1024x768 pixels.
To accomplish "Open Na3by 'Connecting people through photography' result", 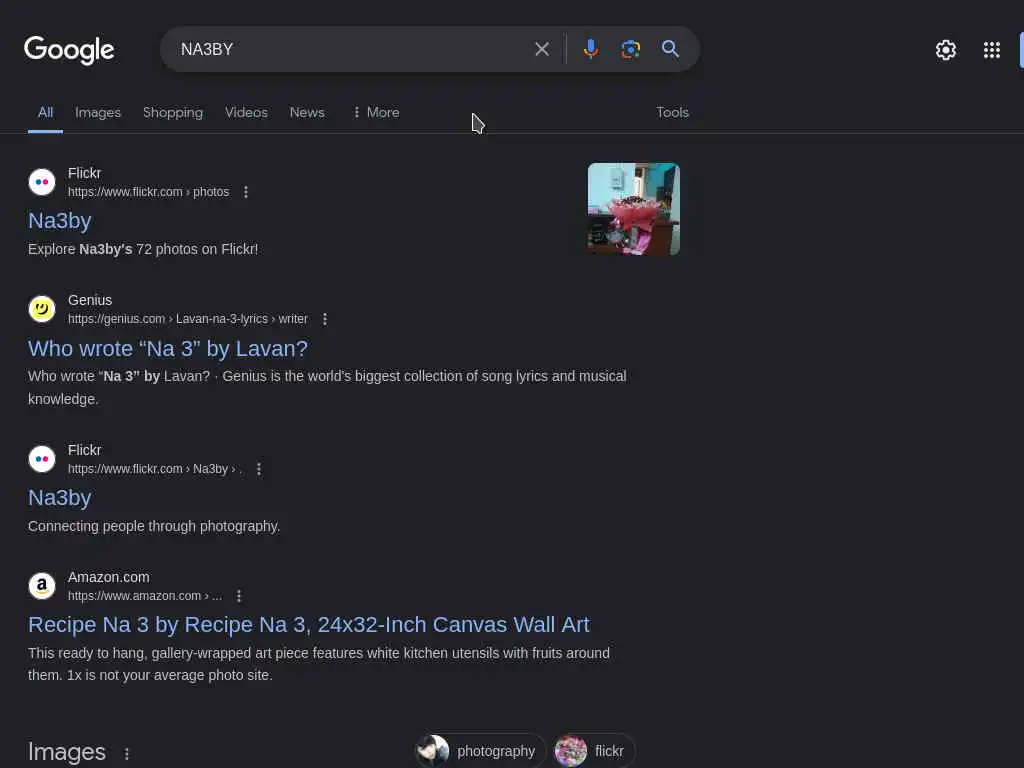I will coord(59,498).
